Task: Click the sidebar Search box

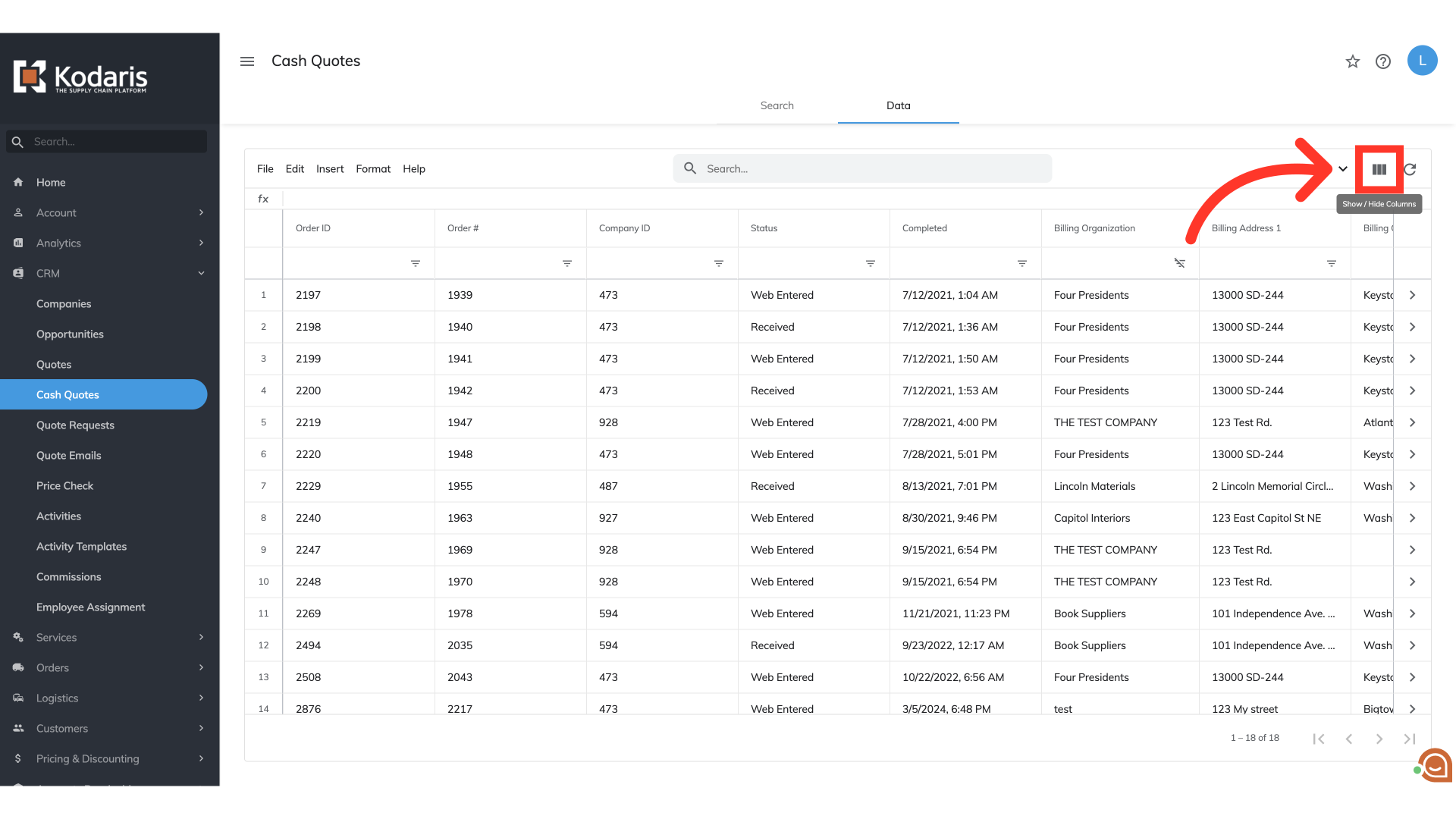Action: point(114,142)
